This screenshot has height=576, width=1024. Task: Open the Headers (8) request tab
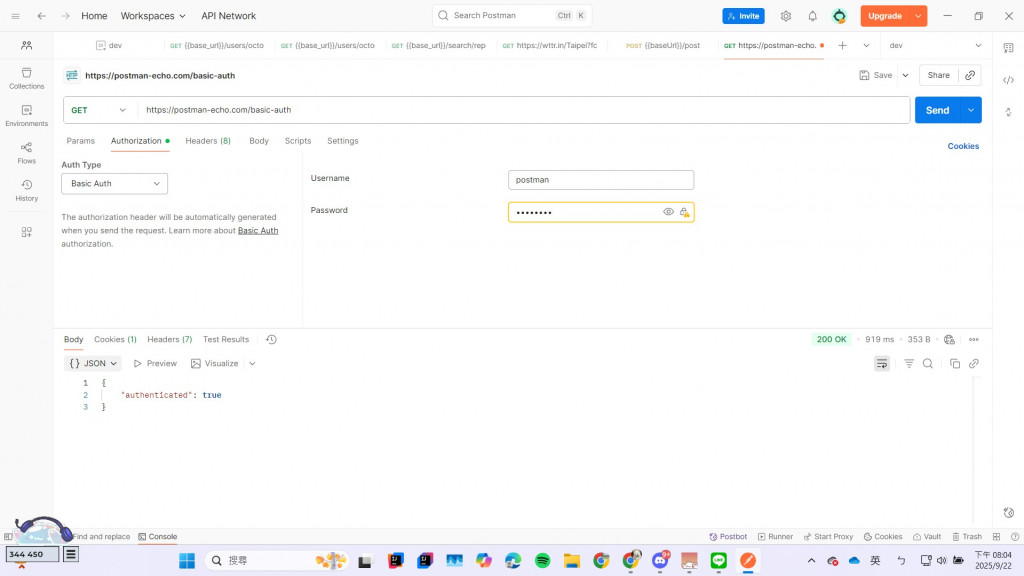[208, 140]
